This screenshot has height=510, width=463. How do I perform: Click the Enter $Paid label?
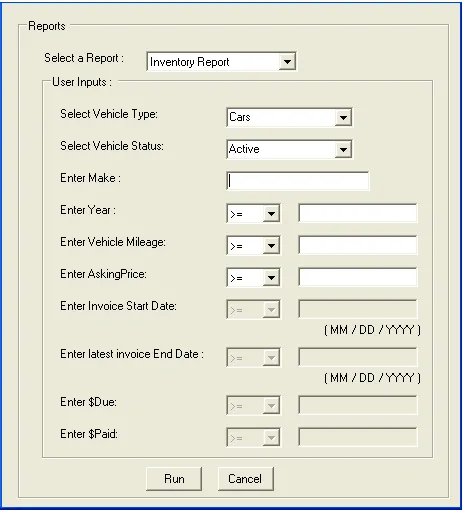(89, 434)
